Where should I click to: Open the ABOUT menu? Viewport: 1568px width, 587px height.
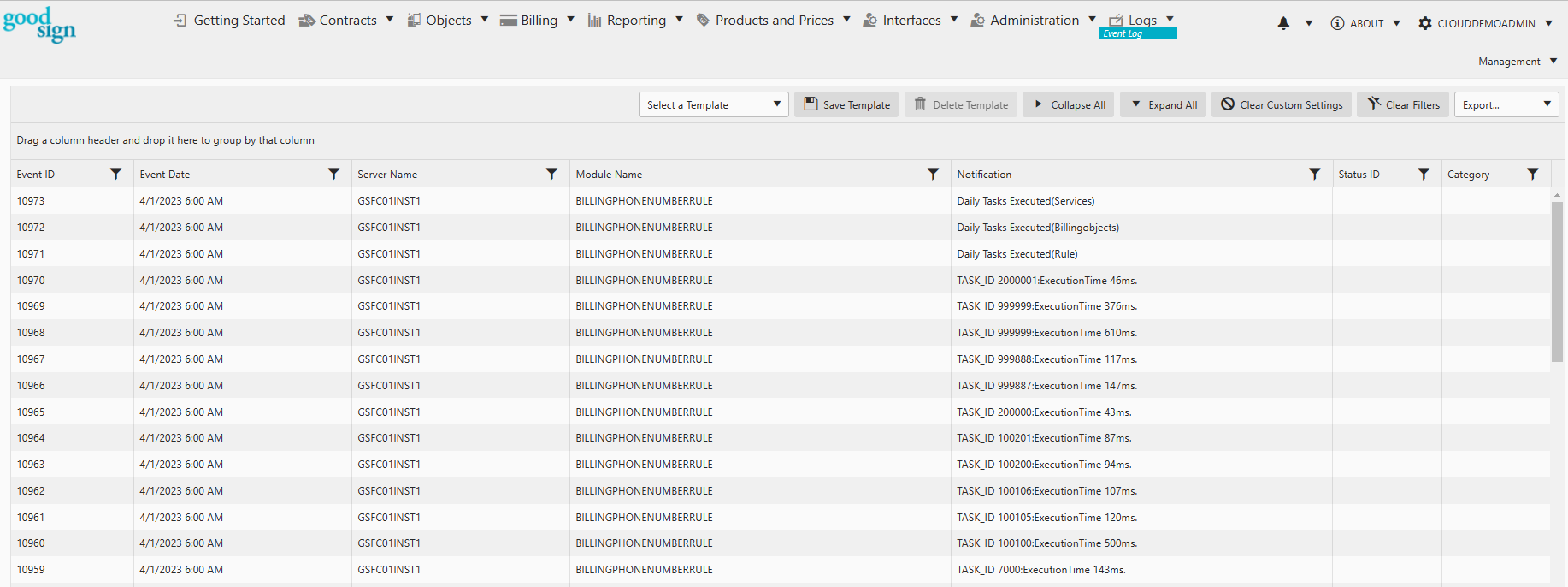click(1366, 23)
